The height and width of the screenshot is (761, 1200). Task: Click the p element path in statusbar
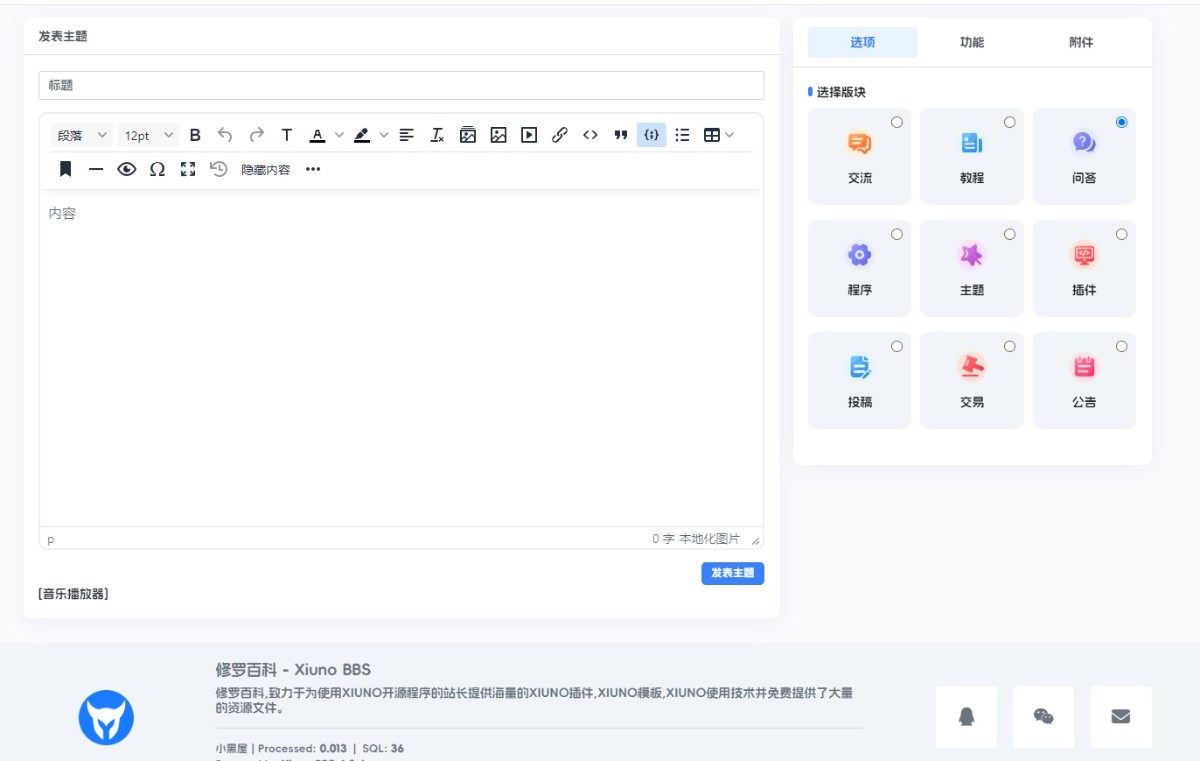tap(51, 540)
